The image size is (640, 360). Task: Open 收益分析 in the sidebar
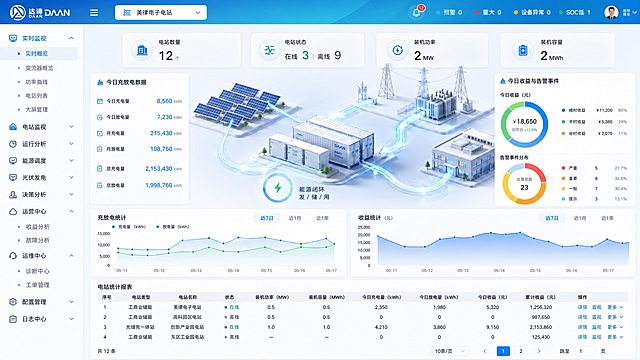(38, 227)
